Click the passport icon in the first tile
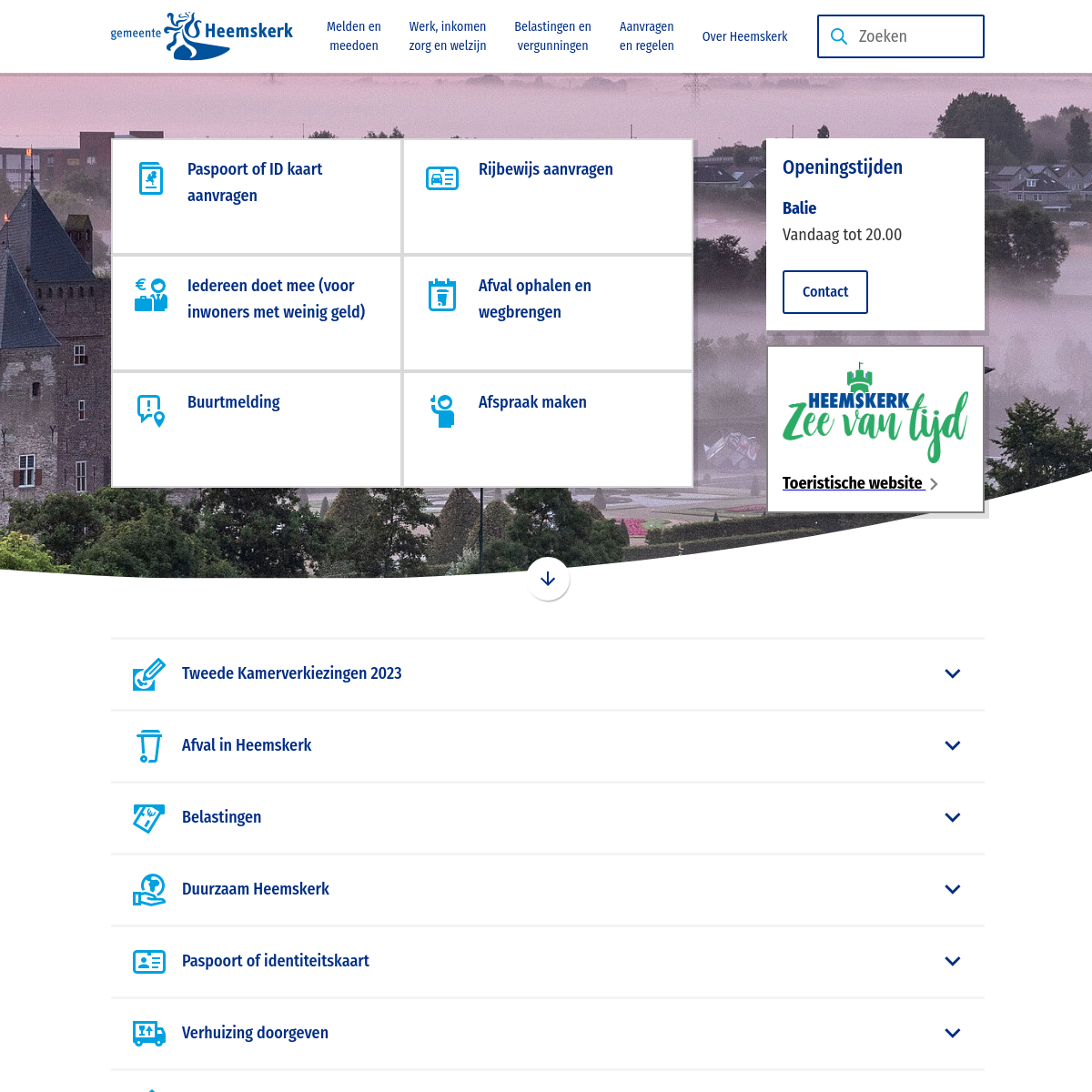This screenshot has height=1092, width=1092. [x=151, y=178]
